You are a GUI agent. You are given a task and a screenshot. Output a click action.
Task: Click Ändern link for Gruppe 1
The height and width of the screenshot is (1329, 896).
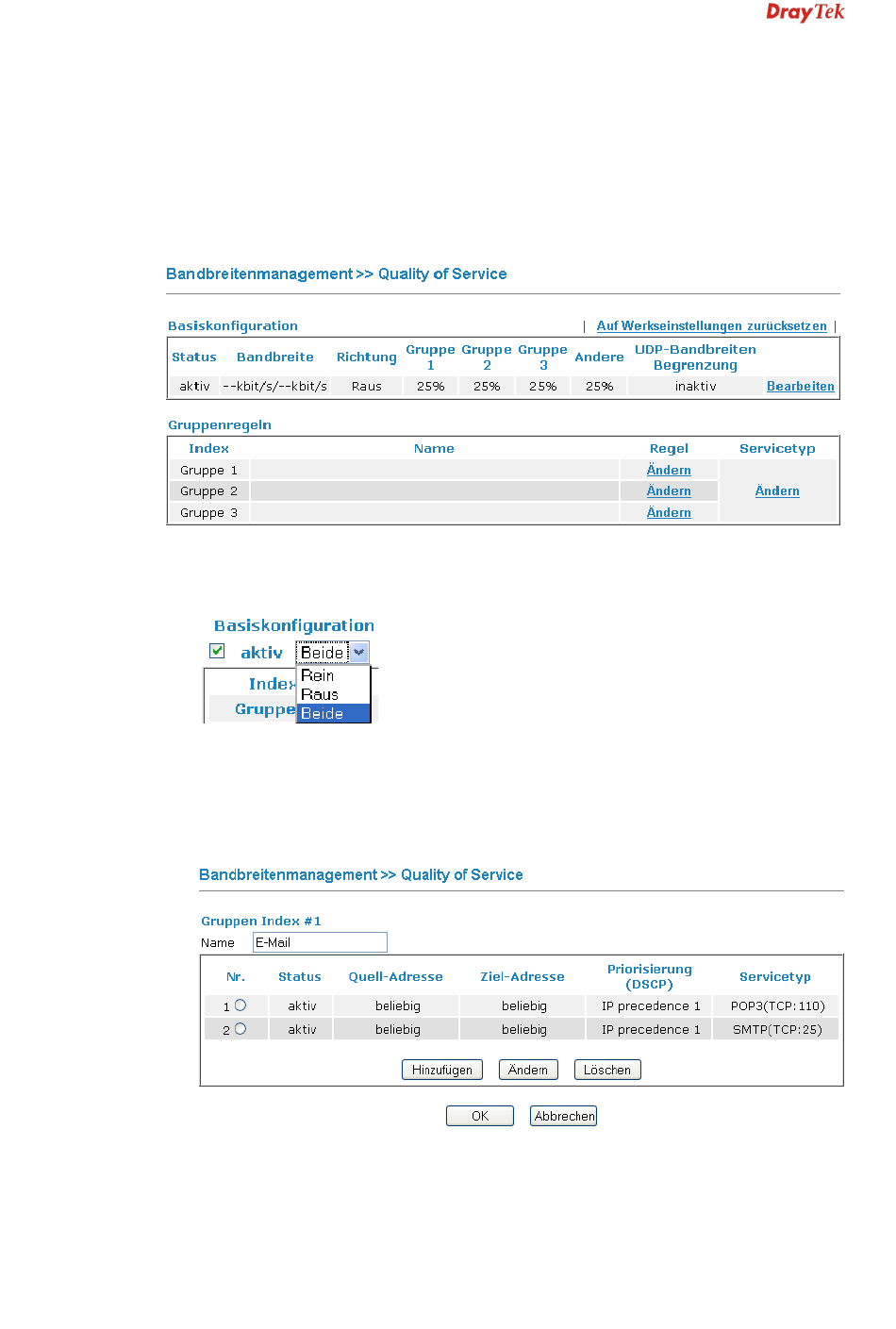[669, 471]
